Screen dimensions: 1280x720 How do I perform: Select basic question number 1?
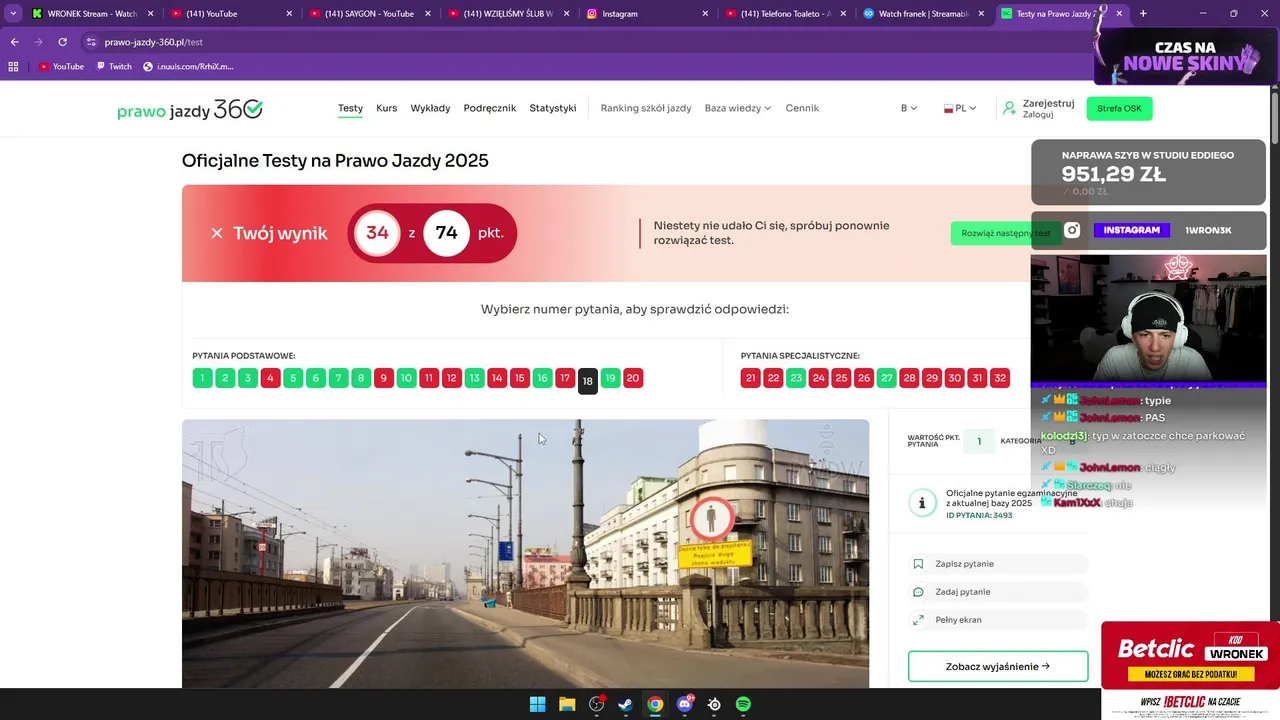pos(202,378)
